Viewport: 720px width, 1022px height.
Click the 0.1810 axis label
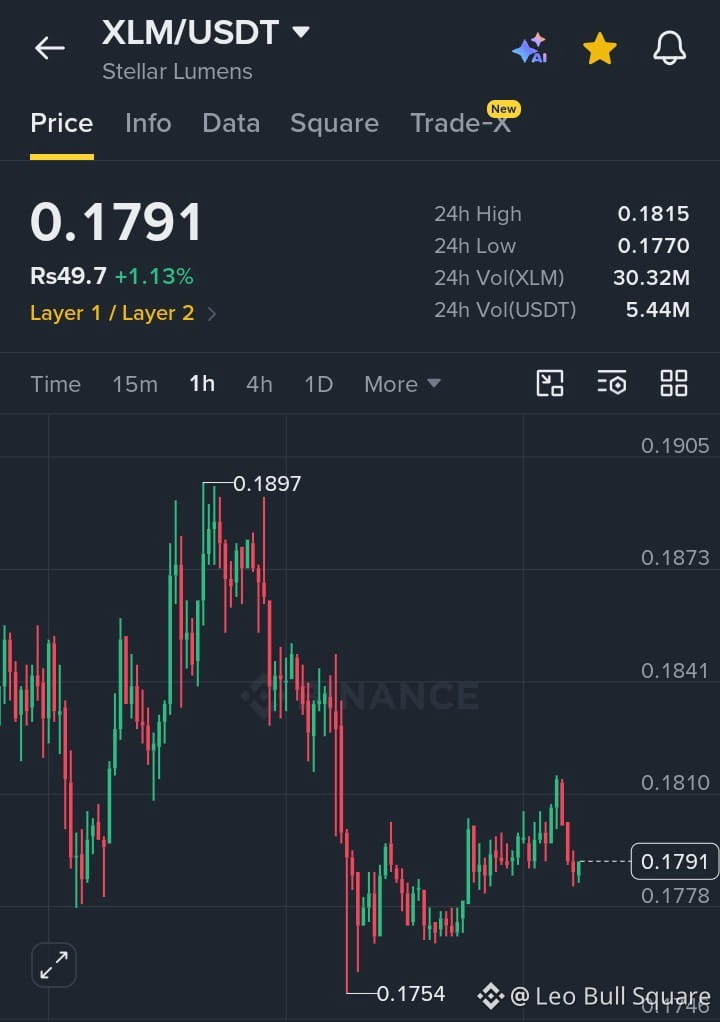pyautogui.click(x=675, y=783)
